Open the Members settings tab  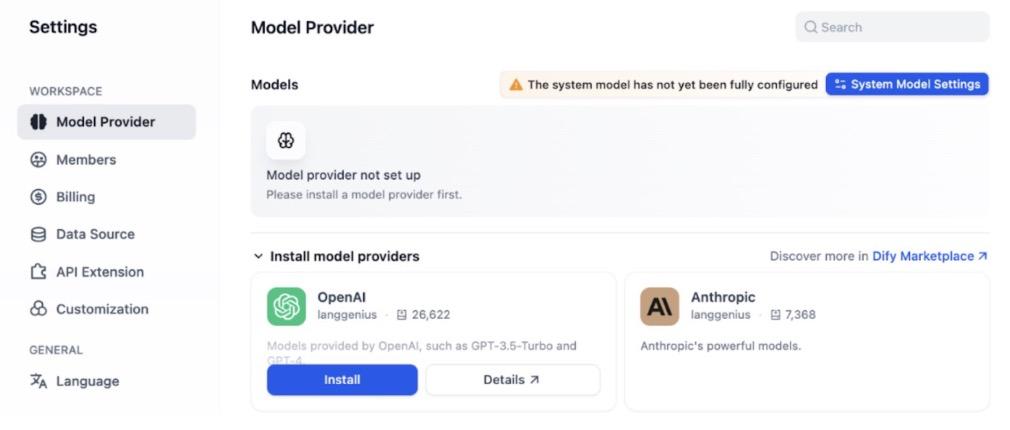(x=86, y=160)
